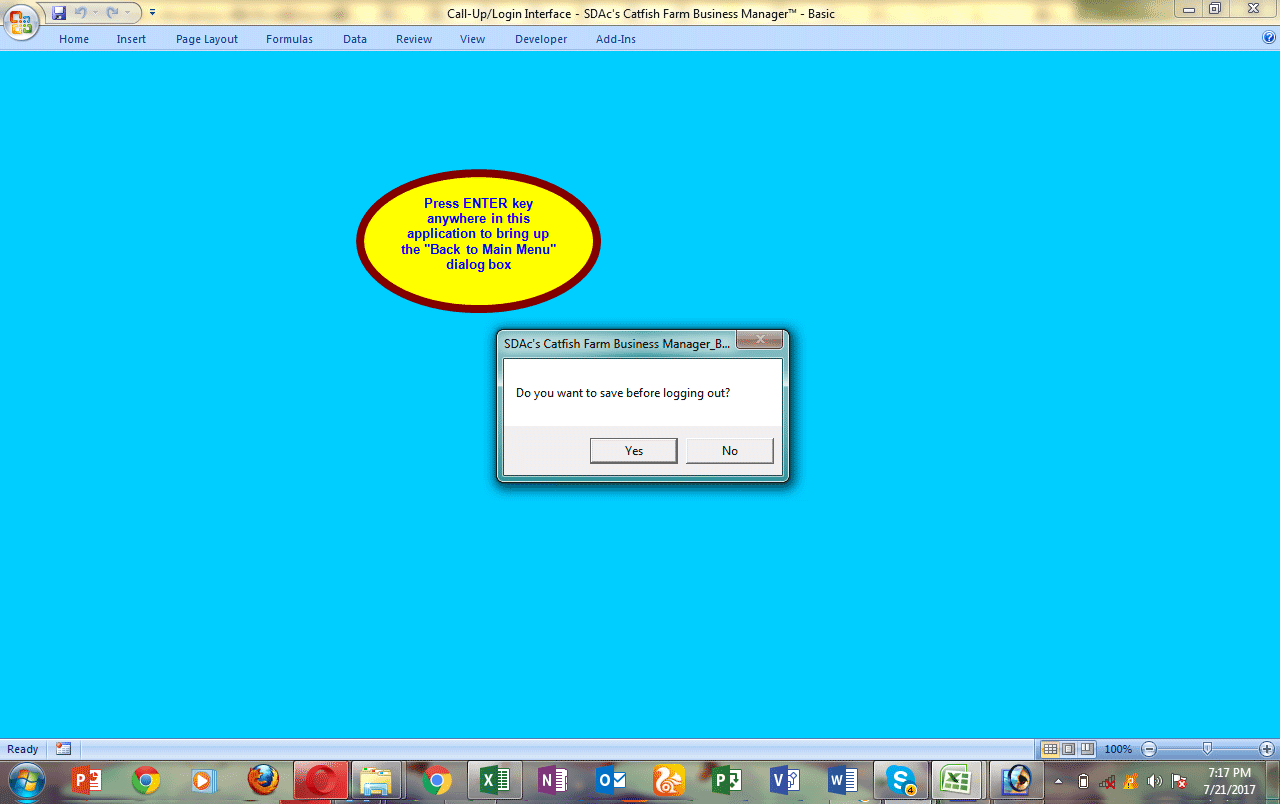Open OneNote from the taskbar
Image resolution: width=1280 pixels, height=804 pixels.
click(553, 781)
